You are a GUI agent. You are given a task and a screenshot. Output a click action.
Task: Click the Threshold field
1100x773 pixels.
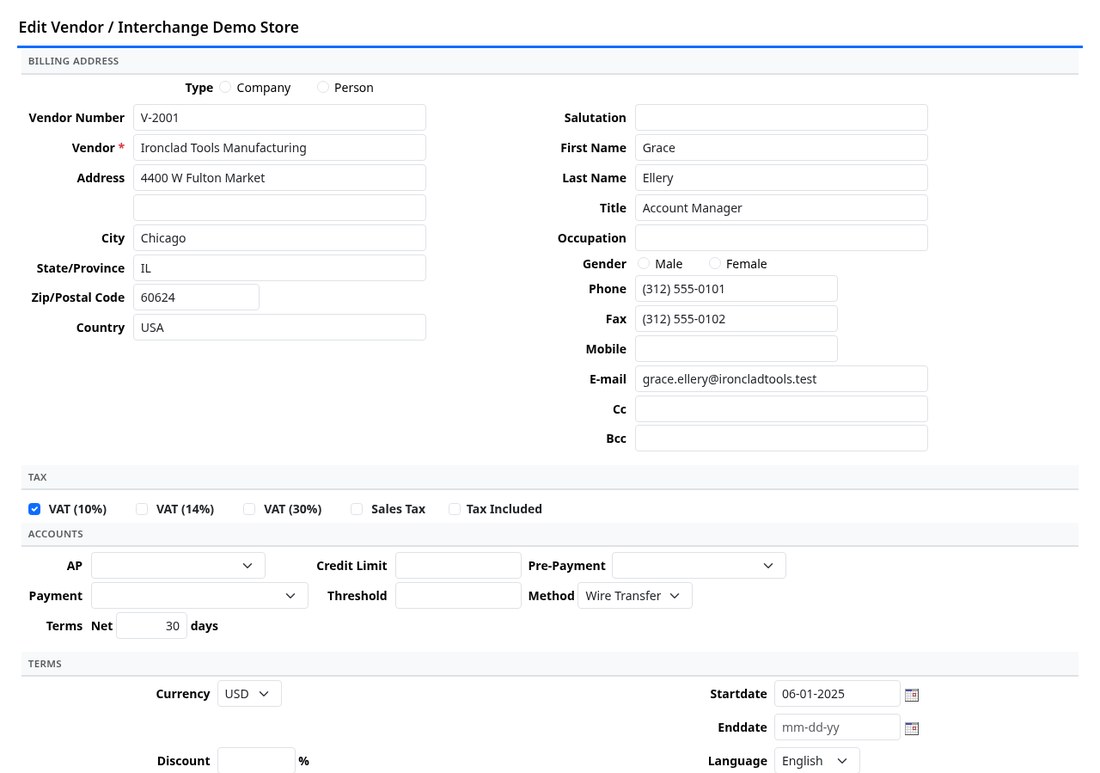(458, 596)
